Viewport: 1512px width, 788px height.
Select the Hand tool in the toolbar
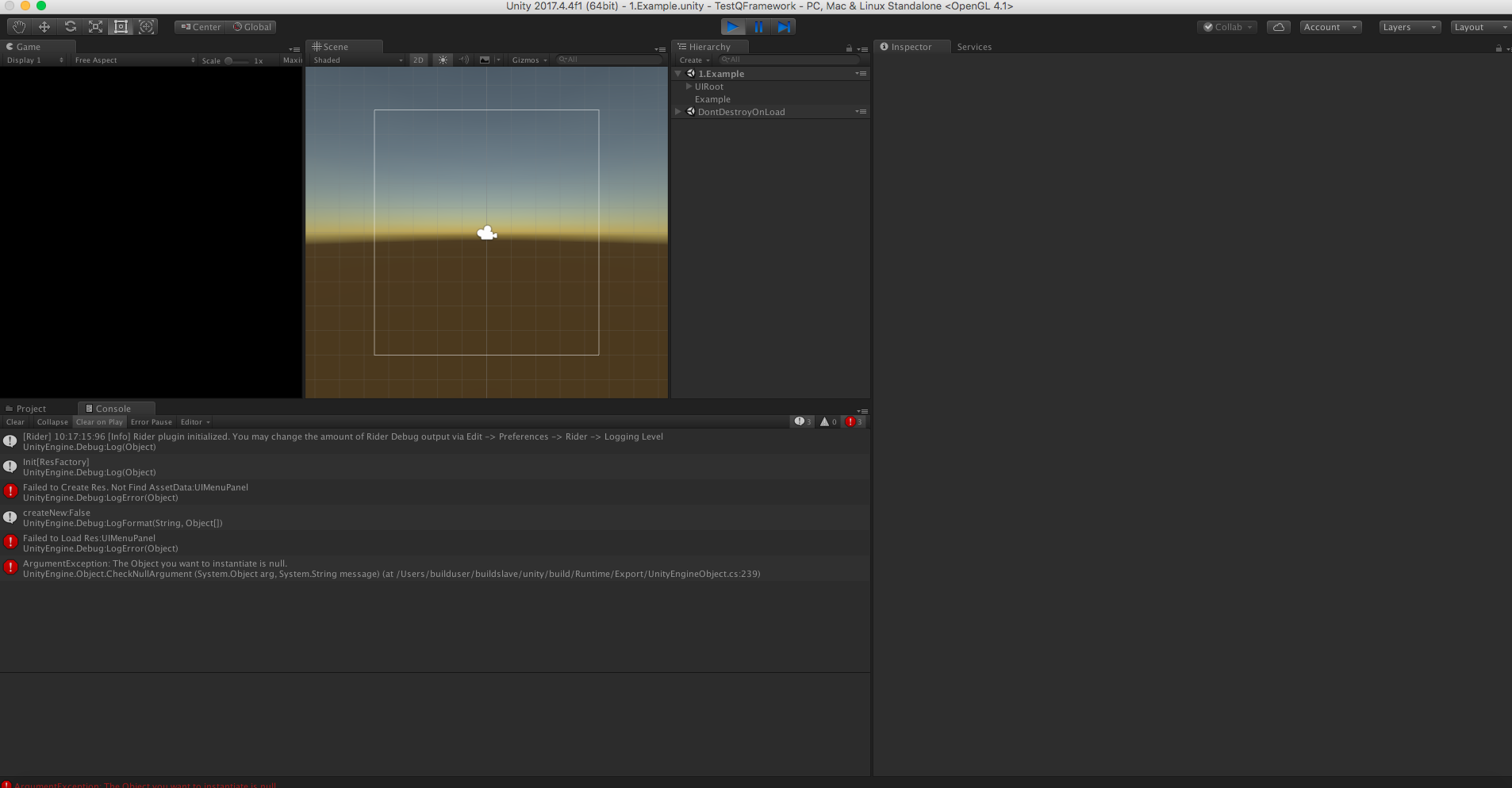[x=17, y=26]
